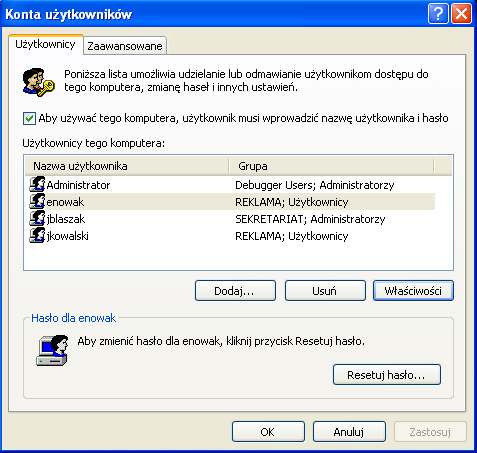Screen dimensions: 477x453
Task: Toggle the require username and password checkbox
Action: coord(29,118)
